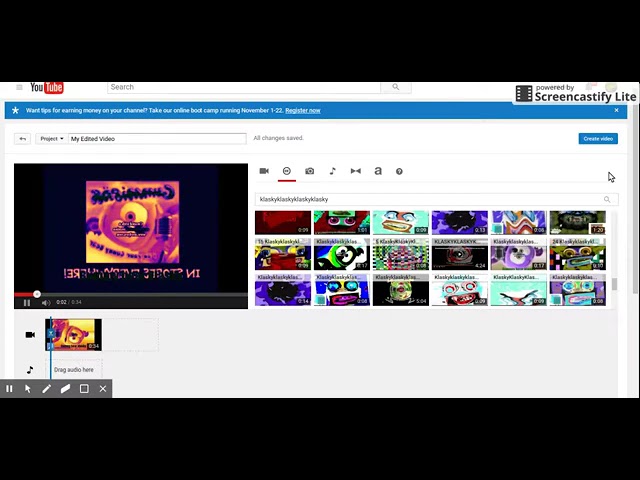Select the thumbnail titled 24 Klaskyklaskykl
640x480 pixels.
pyautogui.click(x=578, y=254)
